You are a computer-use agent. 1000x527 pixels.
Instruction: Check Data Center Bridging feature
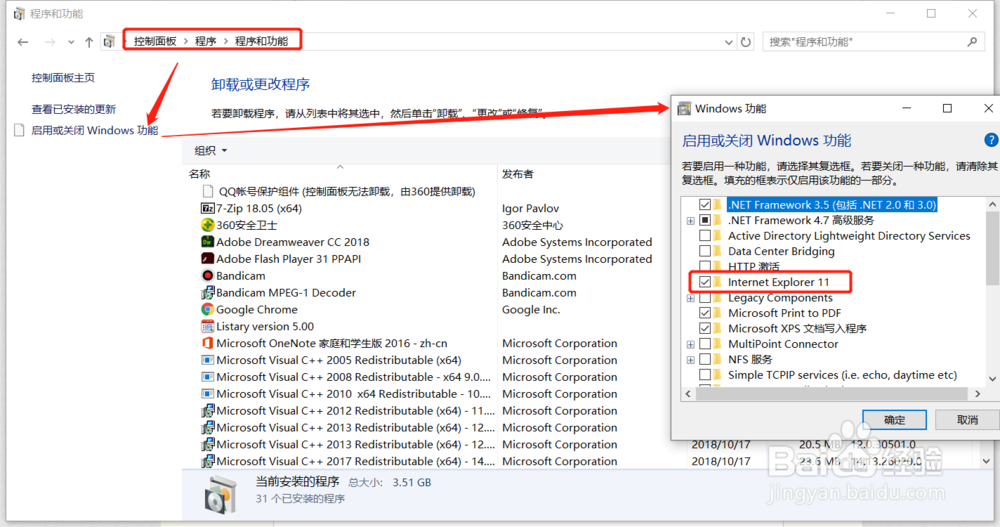[x=705, y=251]
